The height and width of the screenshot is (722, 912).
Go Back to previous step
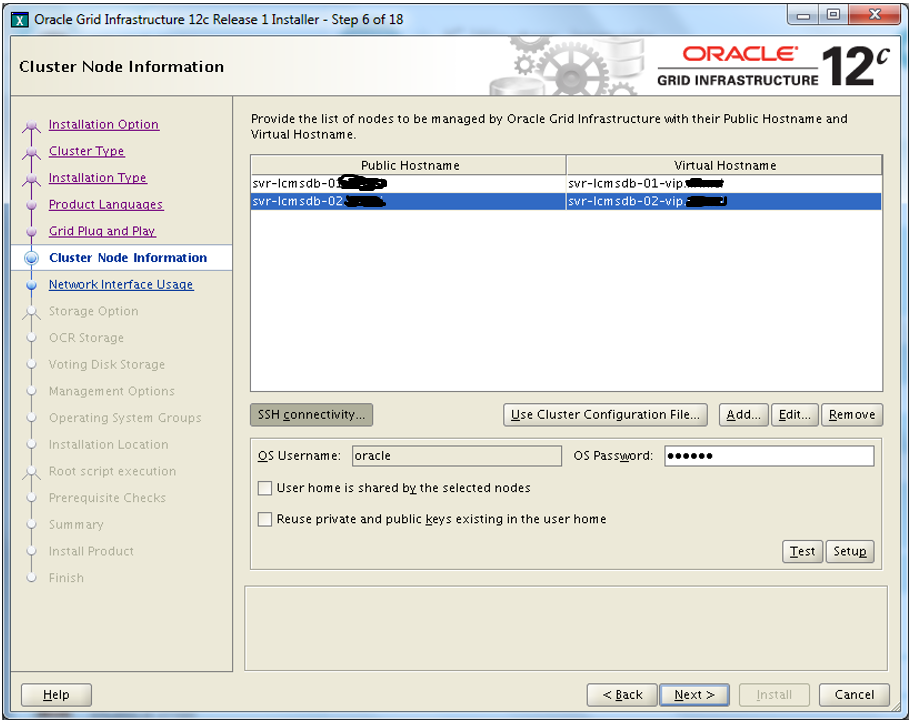pyautogui.click(x=622, y=695)
